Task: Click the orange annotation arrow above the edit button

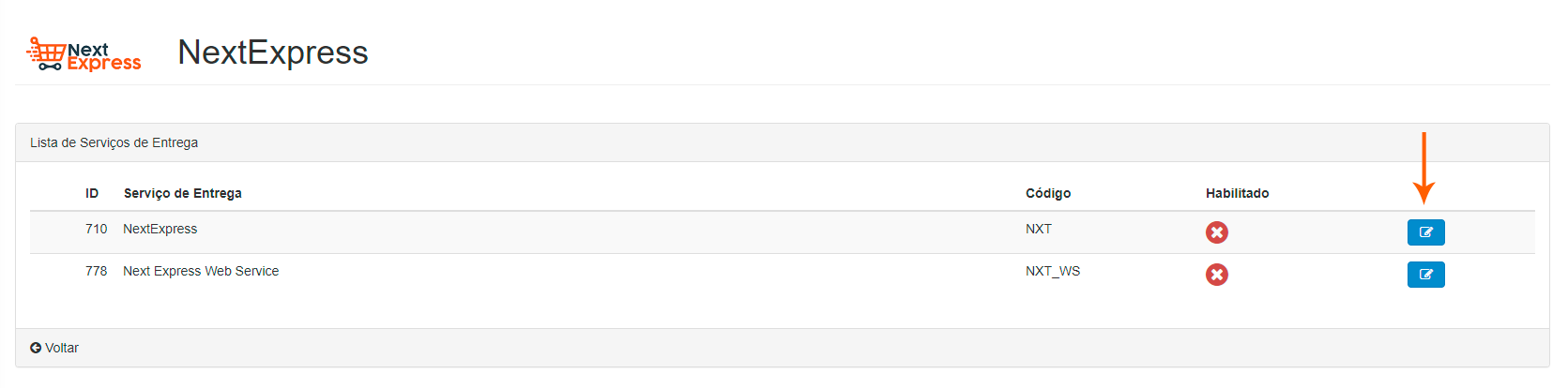Action: tap(1423, 169)
